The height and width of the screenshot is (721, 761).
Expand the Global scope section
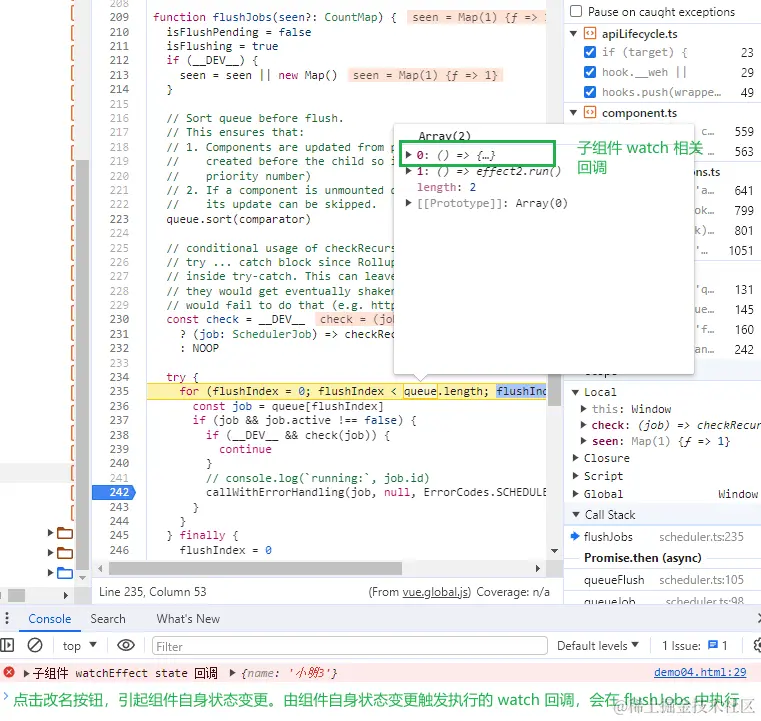tap(576, 494)
